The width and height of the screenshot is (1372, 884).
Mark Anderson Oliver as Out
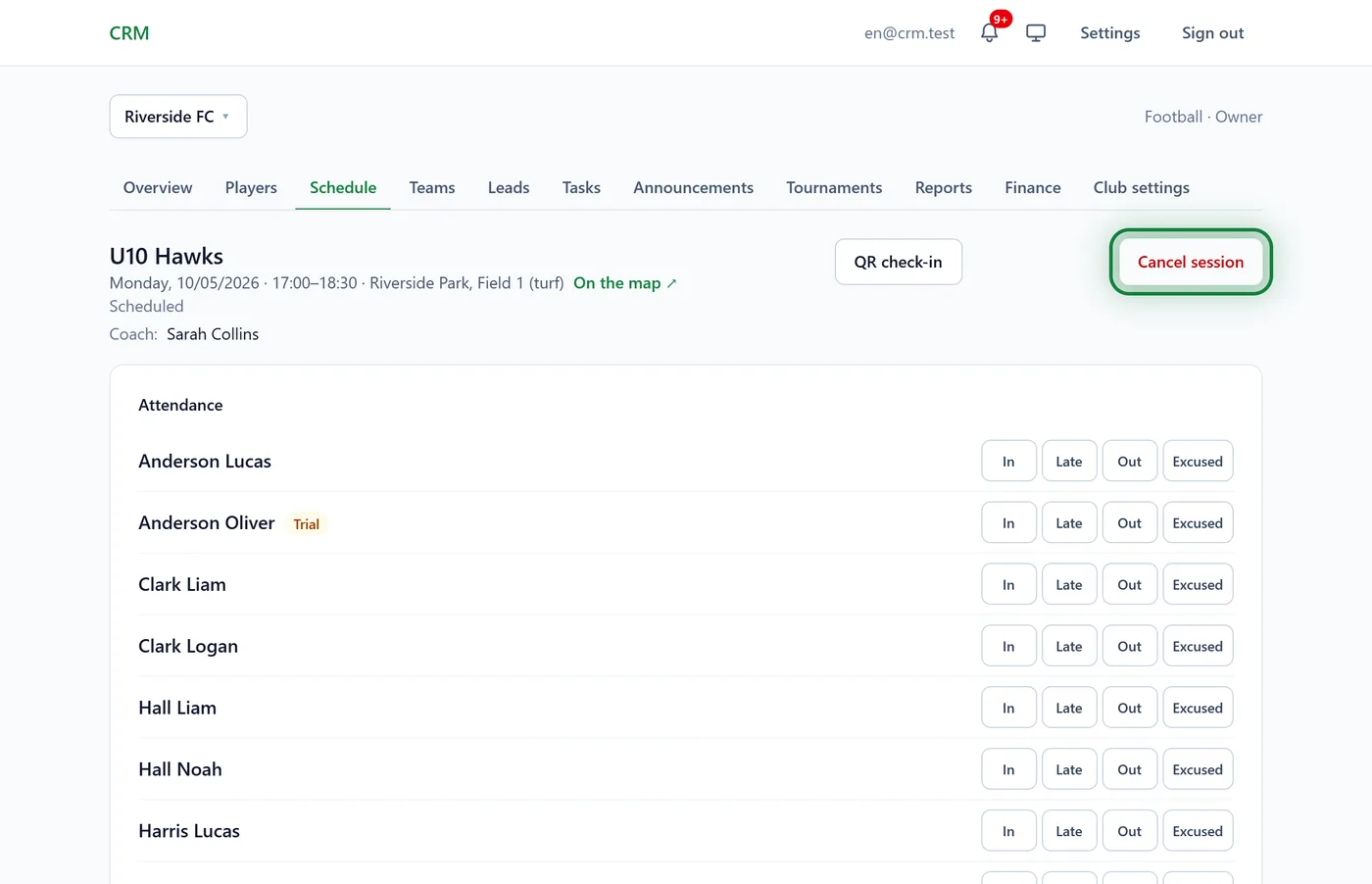(1130, 523)
